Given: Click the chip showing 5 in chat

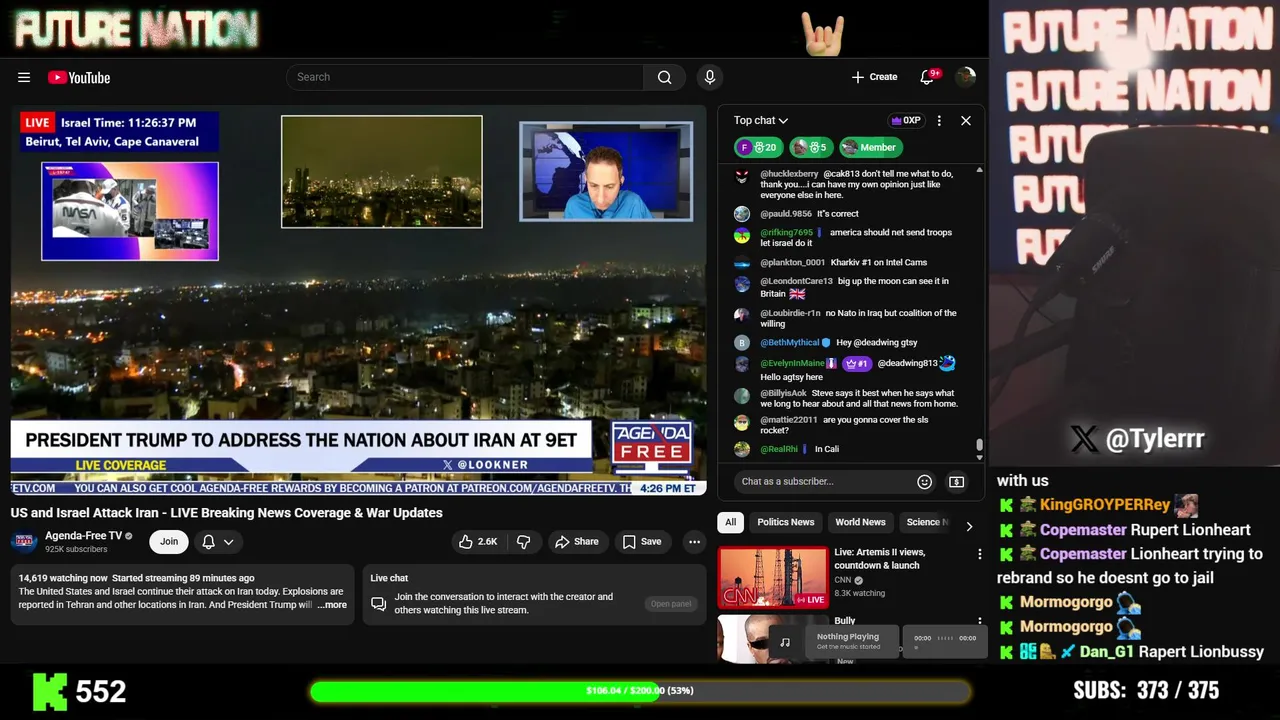Looking at the screenshot, I should point(811,147).
